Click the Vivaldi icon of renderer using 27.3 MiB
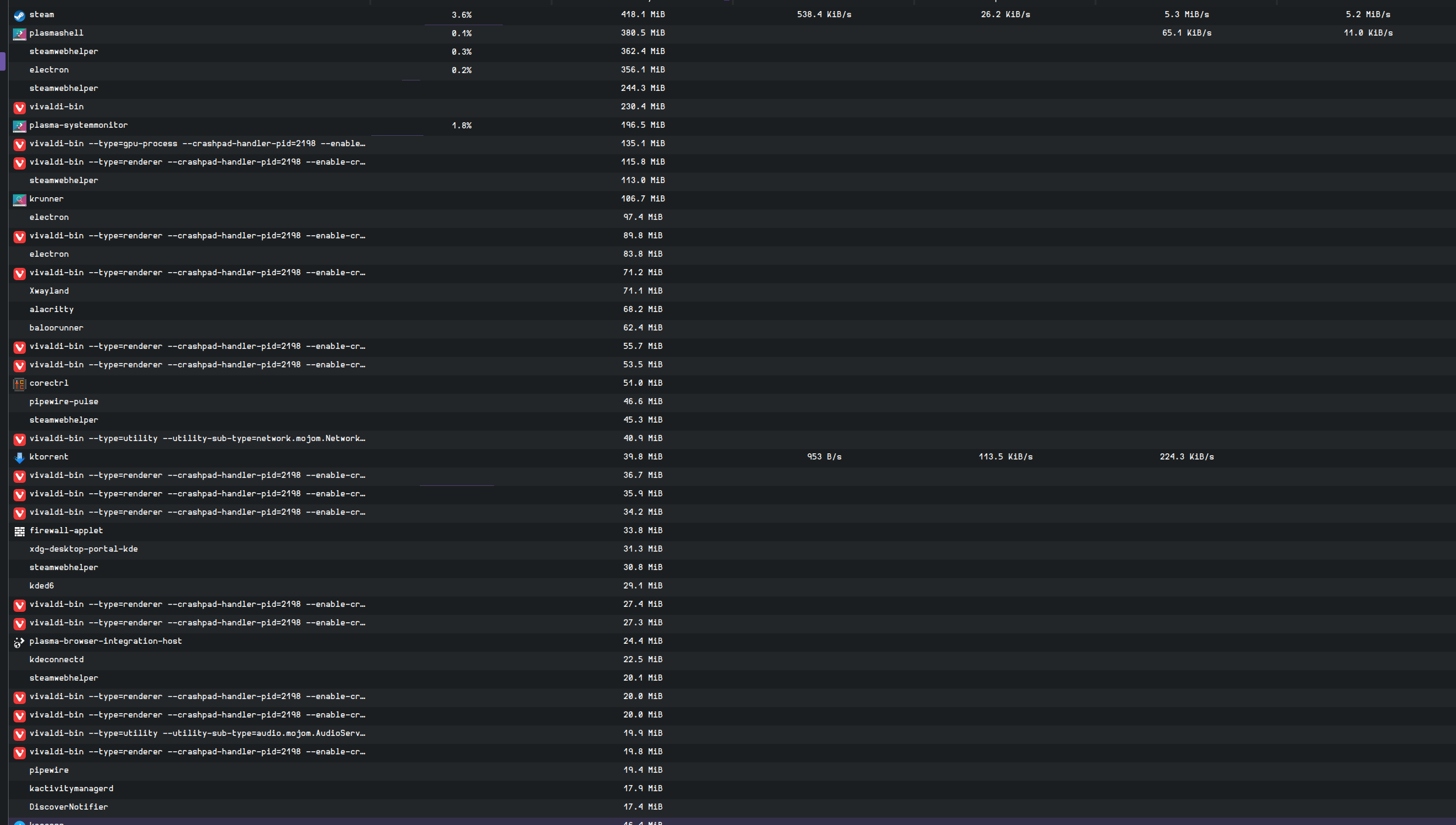This screenshot has height=825, width=1456. pyautogui.click(x=20, y=624)
